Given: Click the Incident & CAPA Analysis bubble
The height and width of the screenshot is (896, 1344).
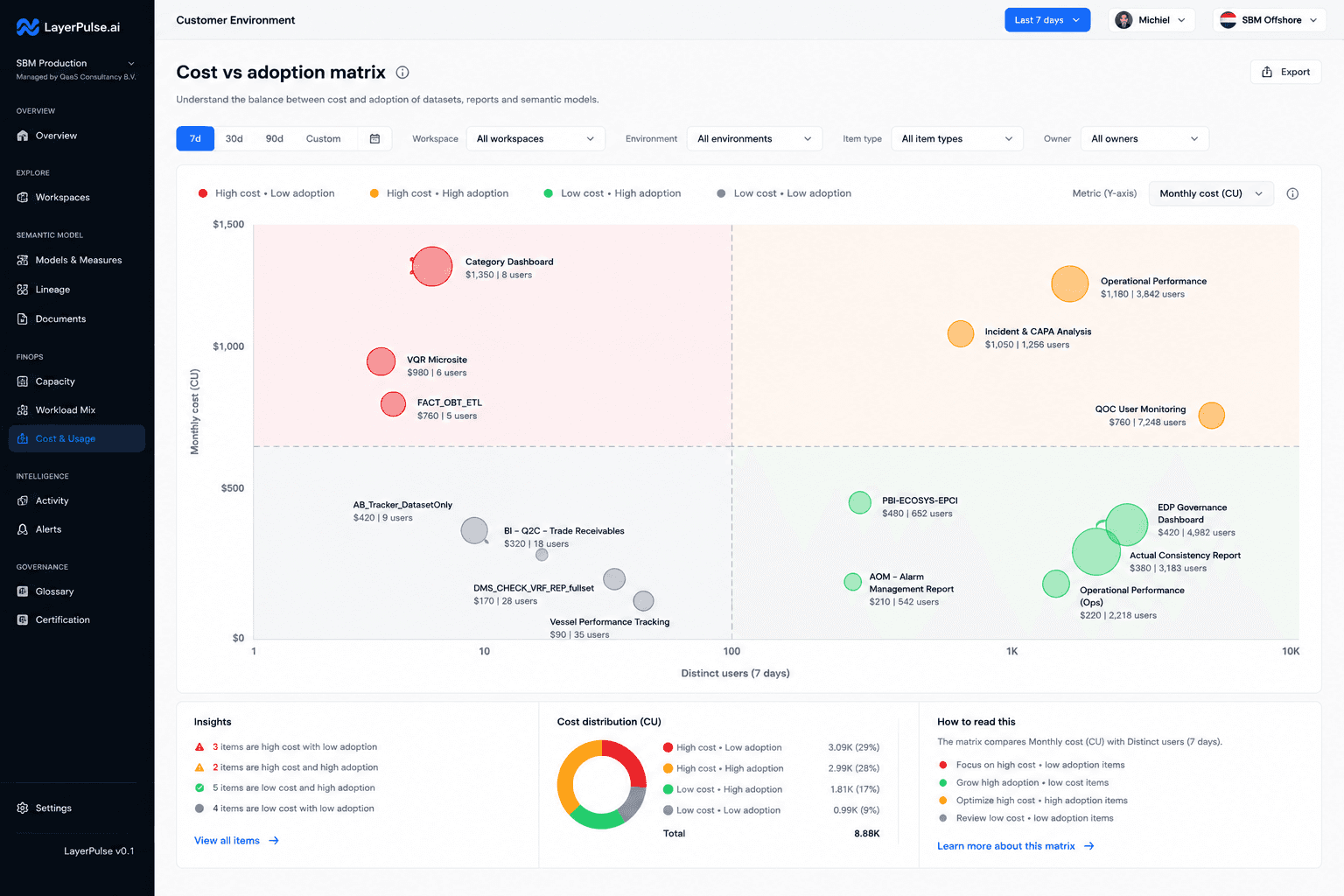Looking at the screenshot, I should click(961, 334).
